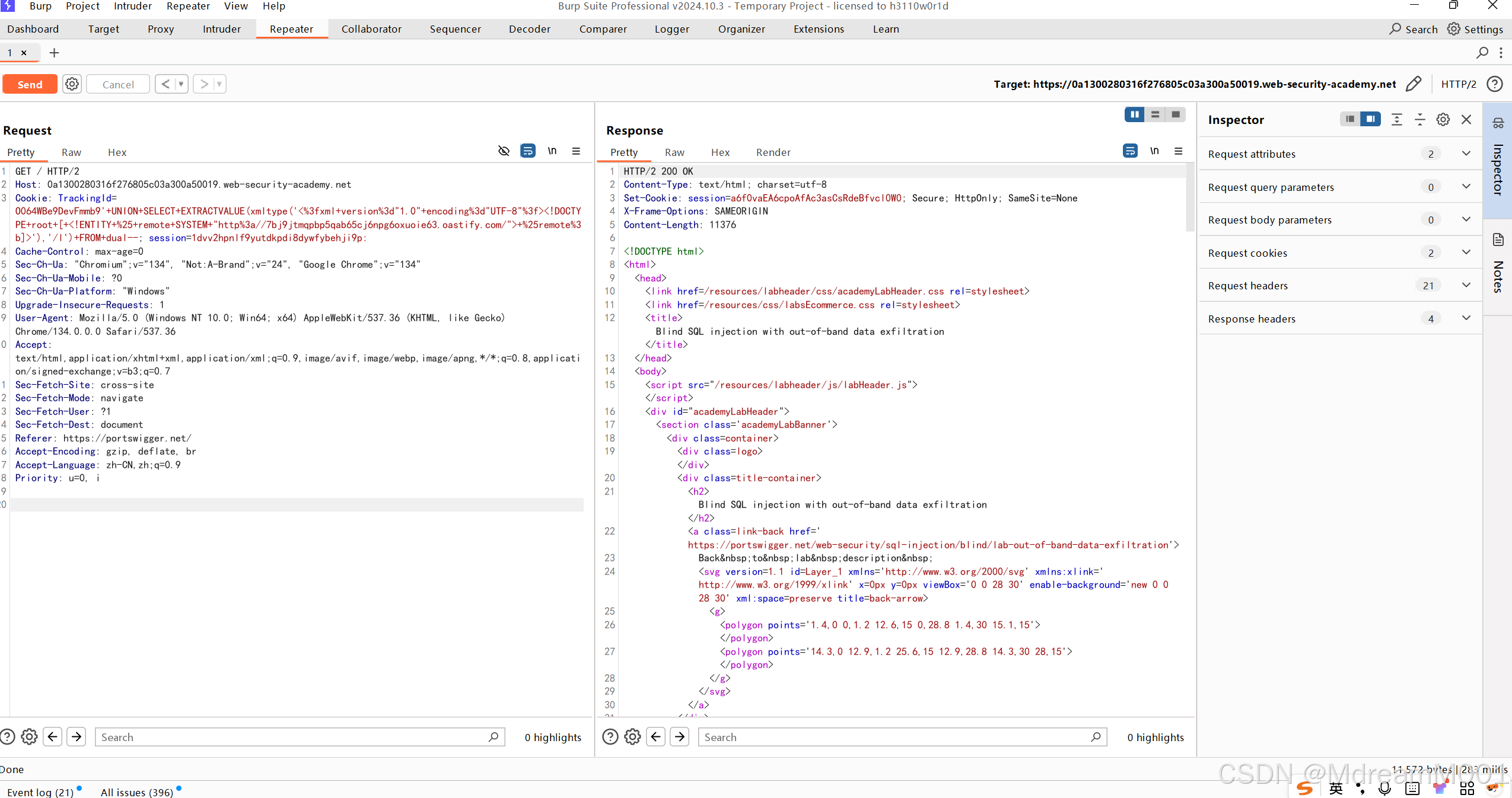Select side-by-side response layout icon
The width and height of the screenshot is (1512, 798).
1134,114
